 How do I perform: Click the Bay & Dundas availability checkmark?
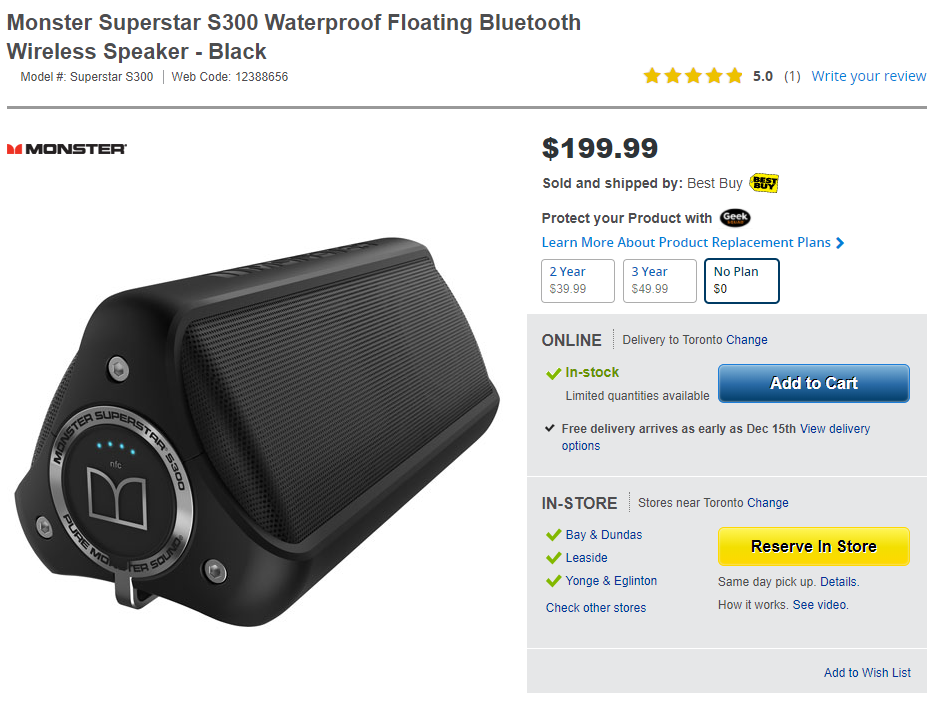pos(553,535)
